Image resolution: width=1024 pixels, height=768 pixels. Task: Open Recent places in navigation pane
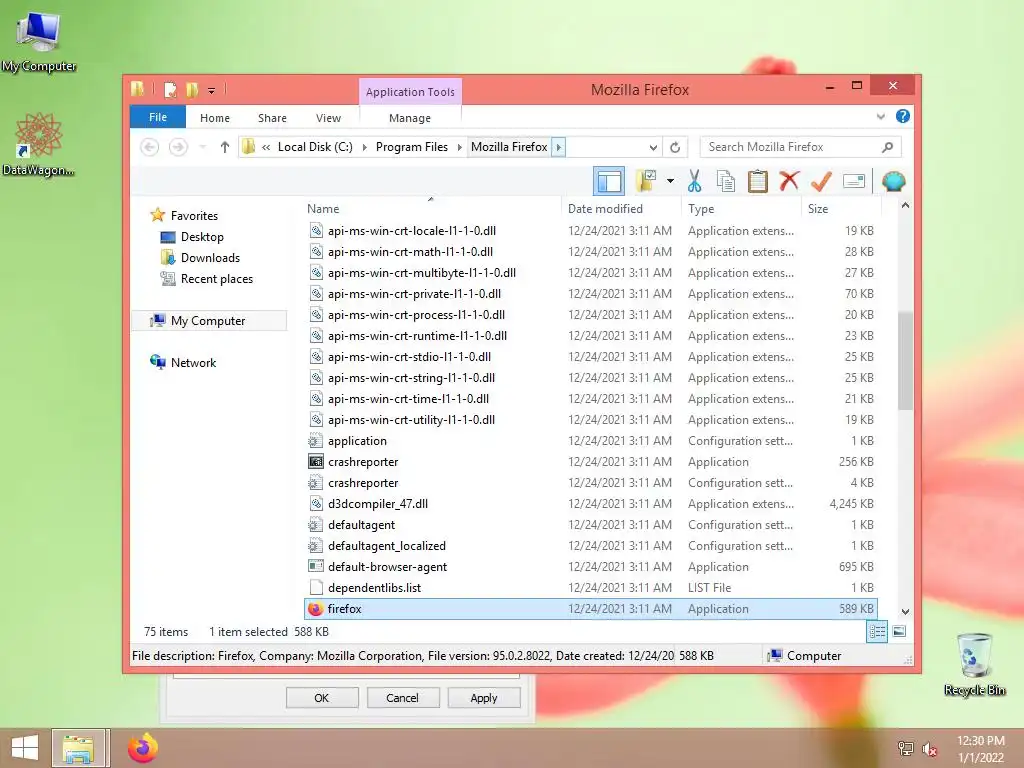[x=216, y=278]
